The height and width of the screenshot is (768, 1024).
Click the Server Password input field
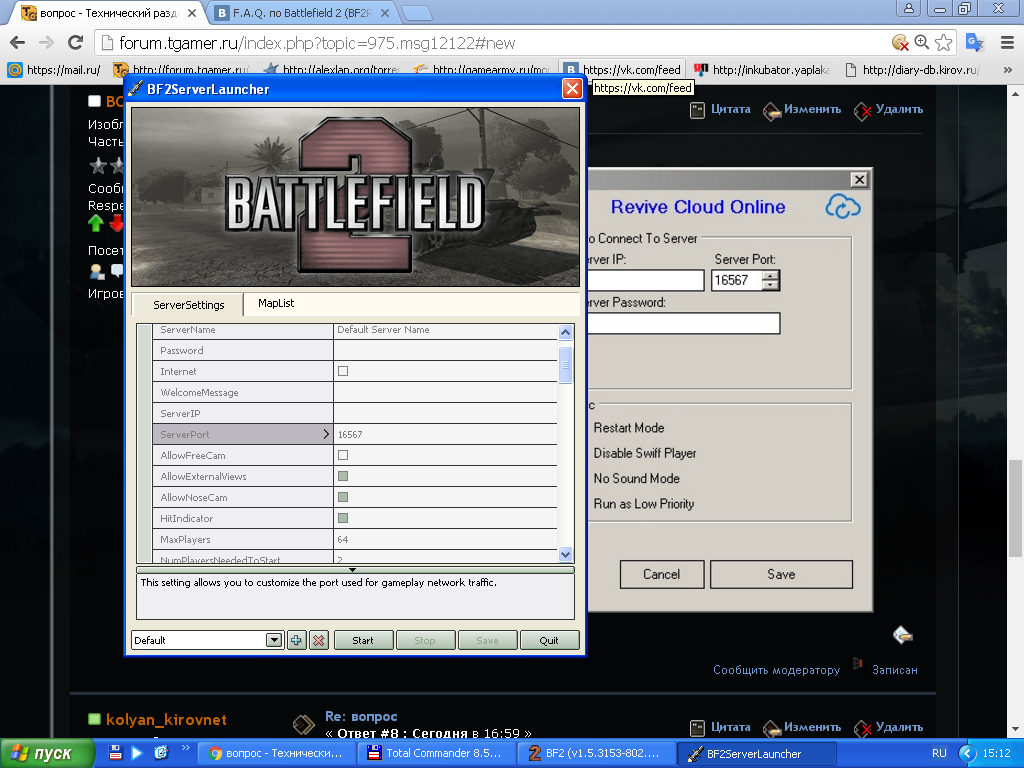click(x=682, y=323)
